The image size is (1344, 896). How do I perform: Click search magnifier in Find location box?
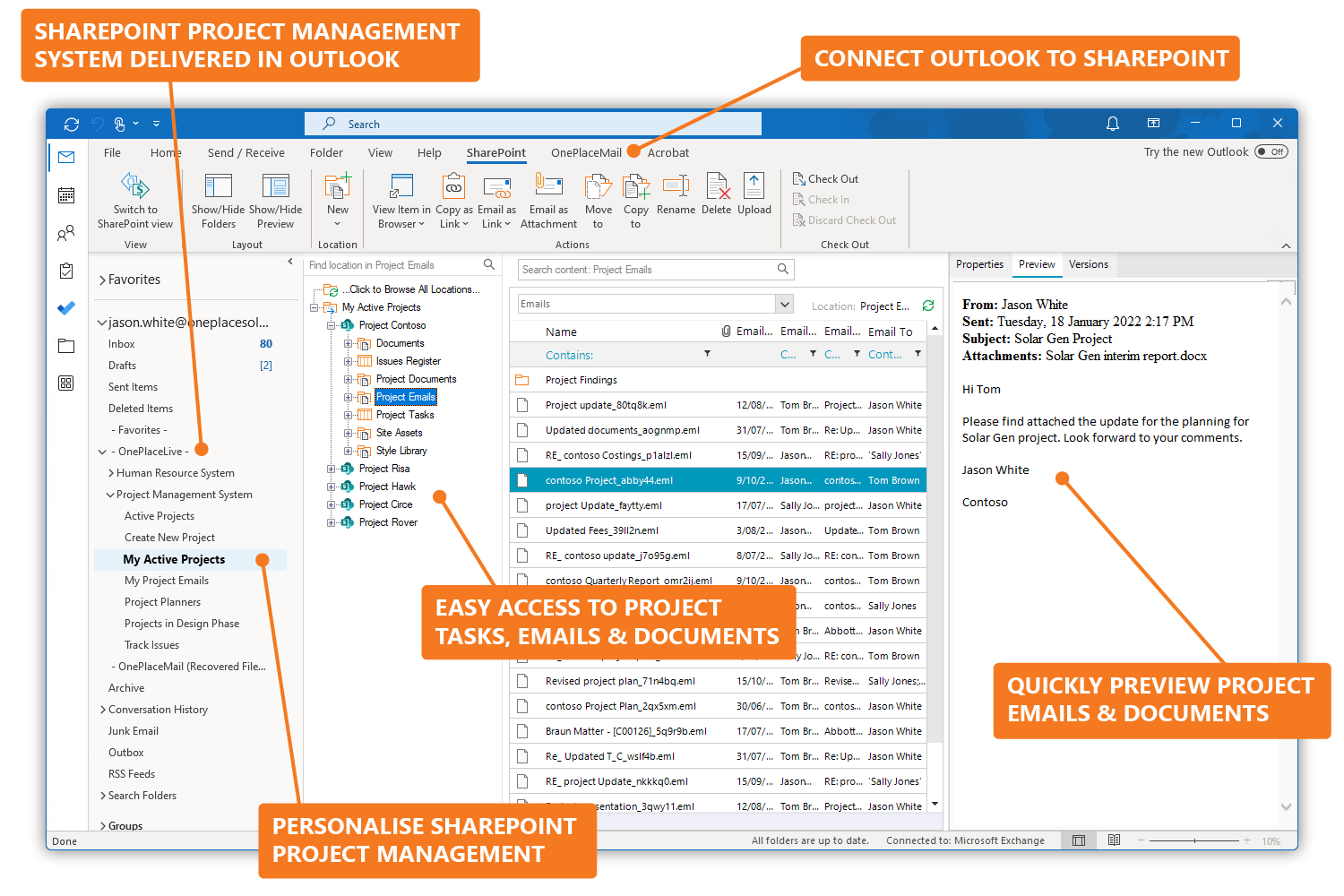click(489, 264)
